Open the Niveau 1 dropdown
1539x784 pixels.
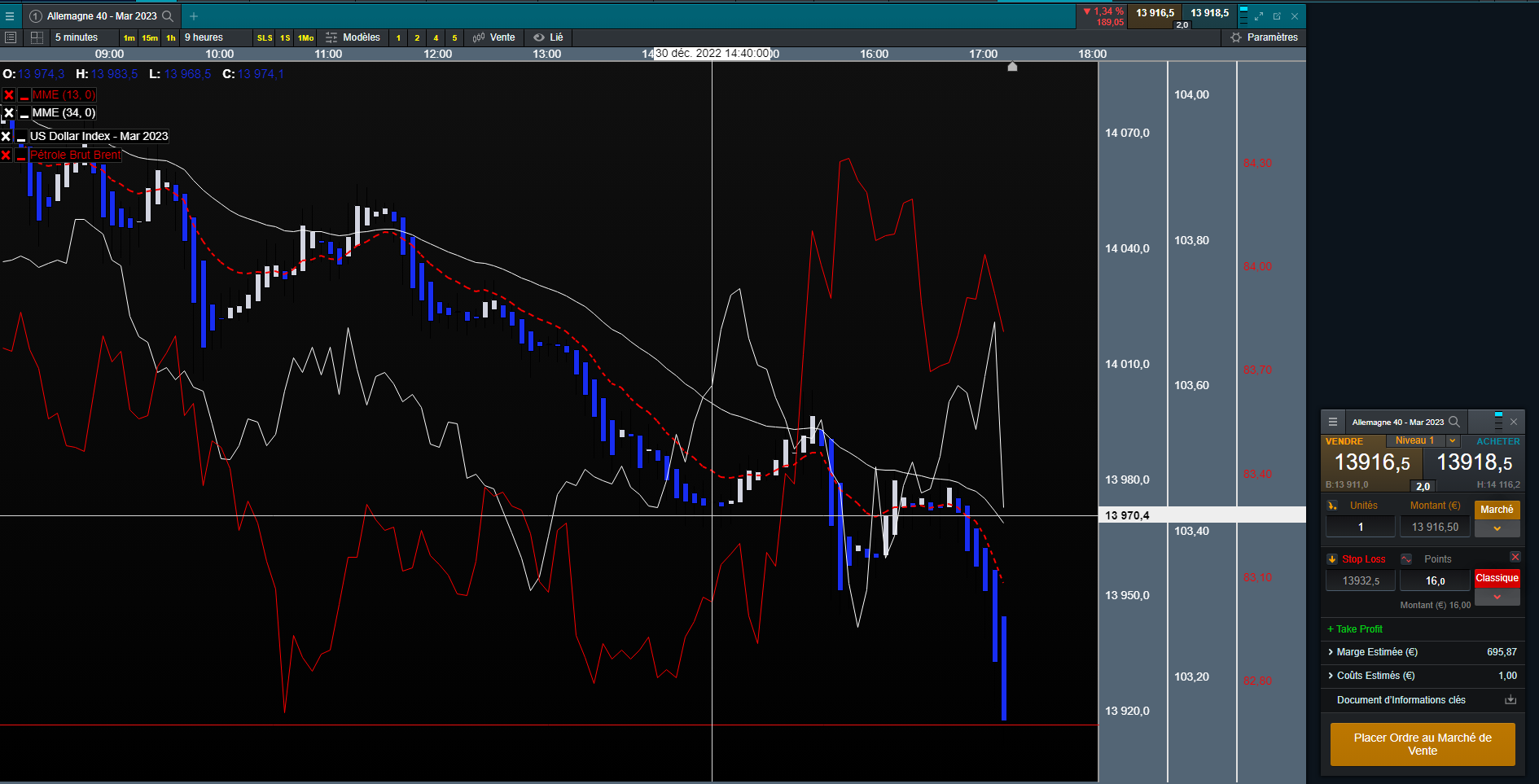point(1452,440)
